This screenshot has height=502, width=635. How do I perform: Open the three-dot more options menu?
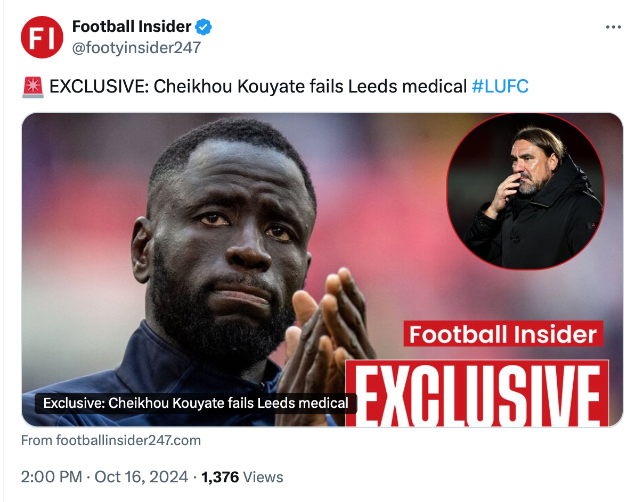coord(613,27)
